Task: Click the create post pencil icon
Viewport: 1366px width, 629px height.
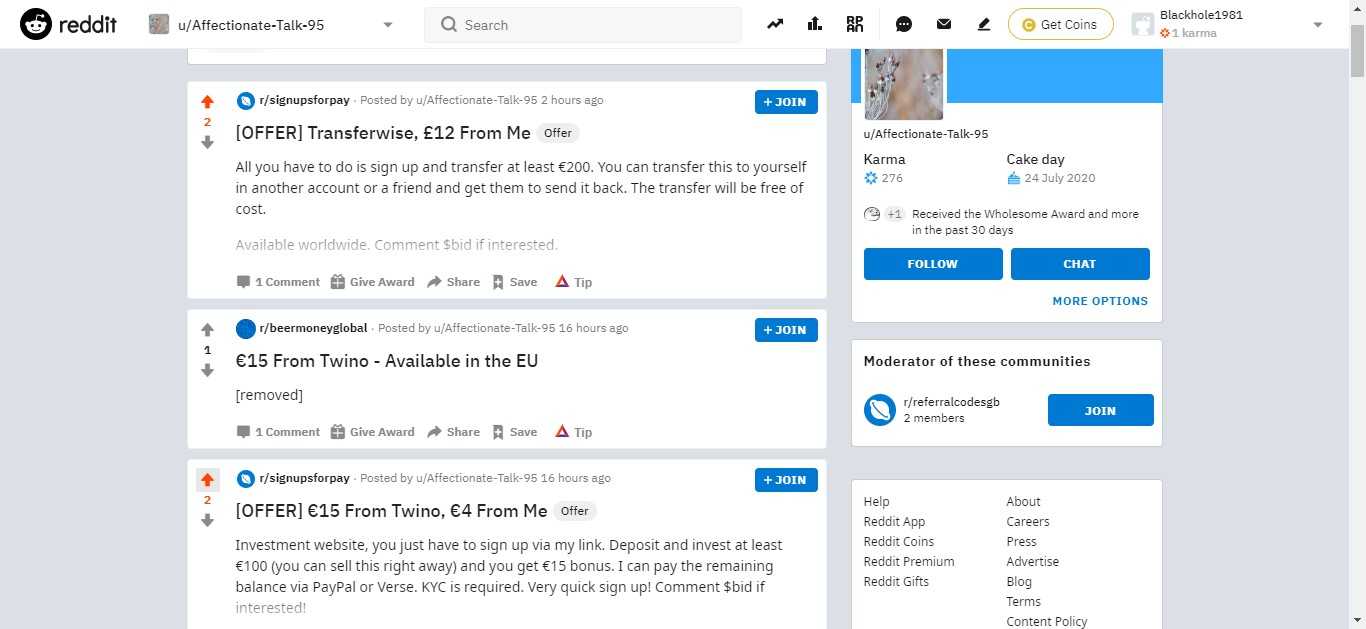Action: 984,24
